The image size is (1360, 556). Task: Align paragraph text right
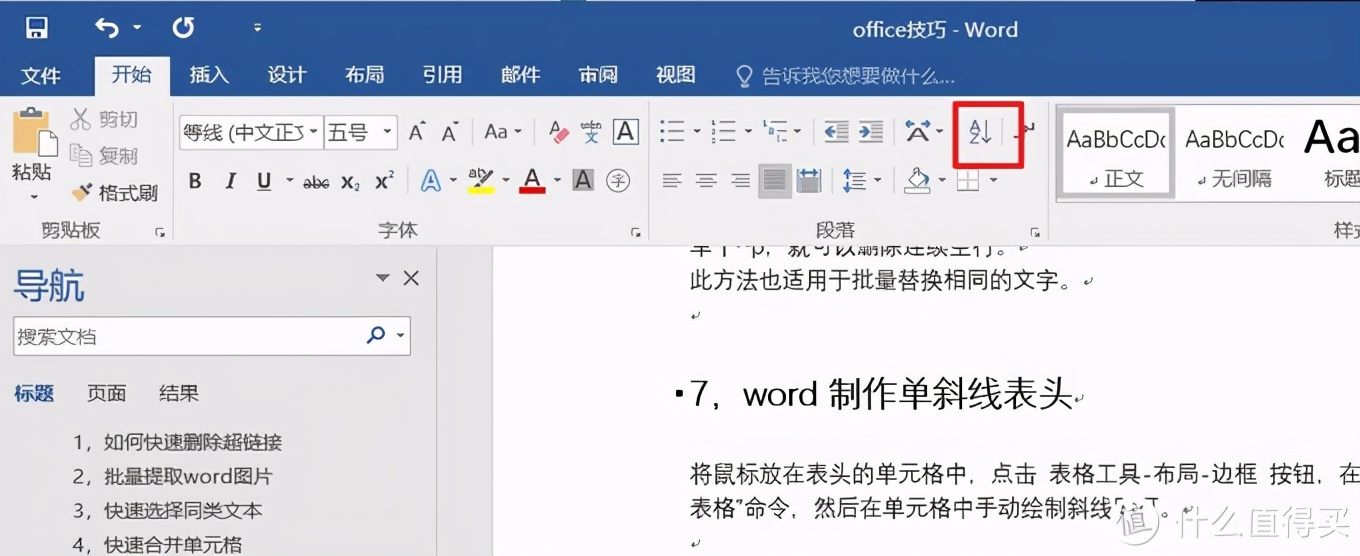(740, 181)
